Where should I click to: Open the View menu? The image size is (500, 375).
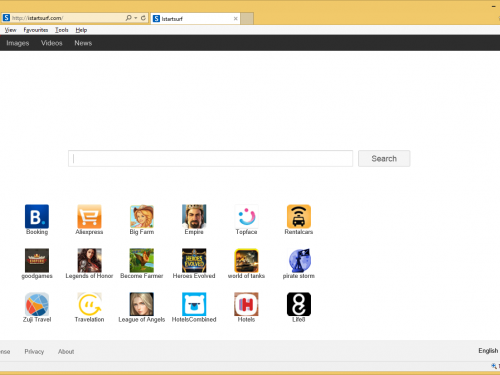pos(10,30)
